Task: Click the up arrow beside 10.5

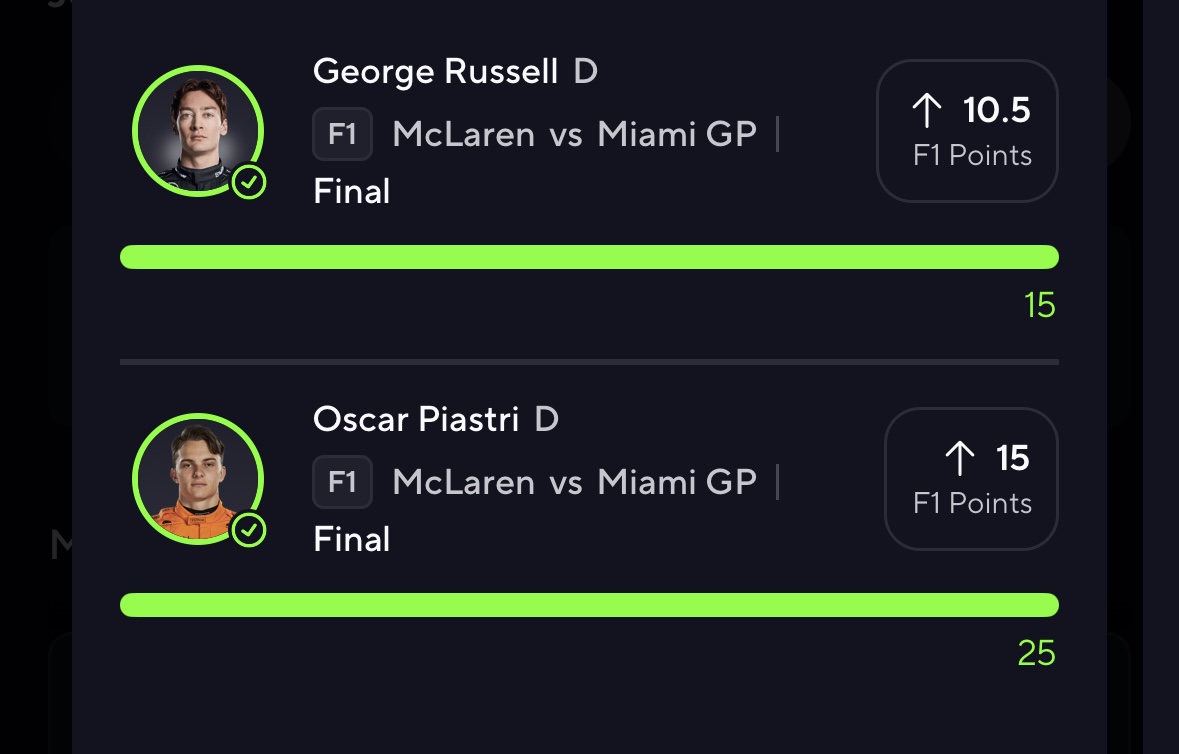Action: 927,111
